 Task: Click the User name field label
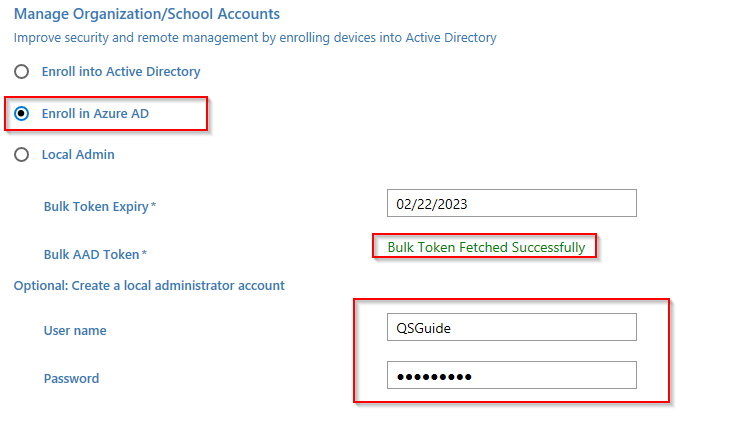[x=75, y=330]
